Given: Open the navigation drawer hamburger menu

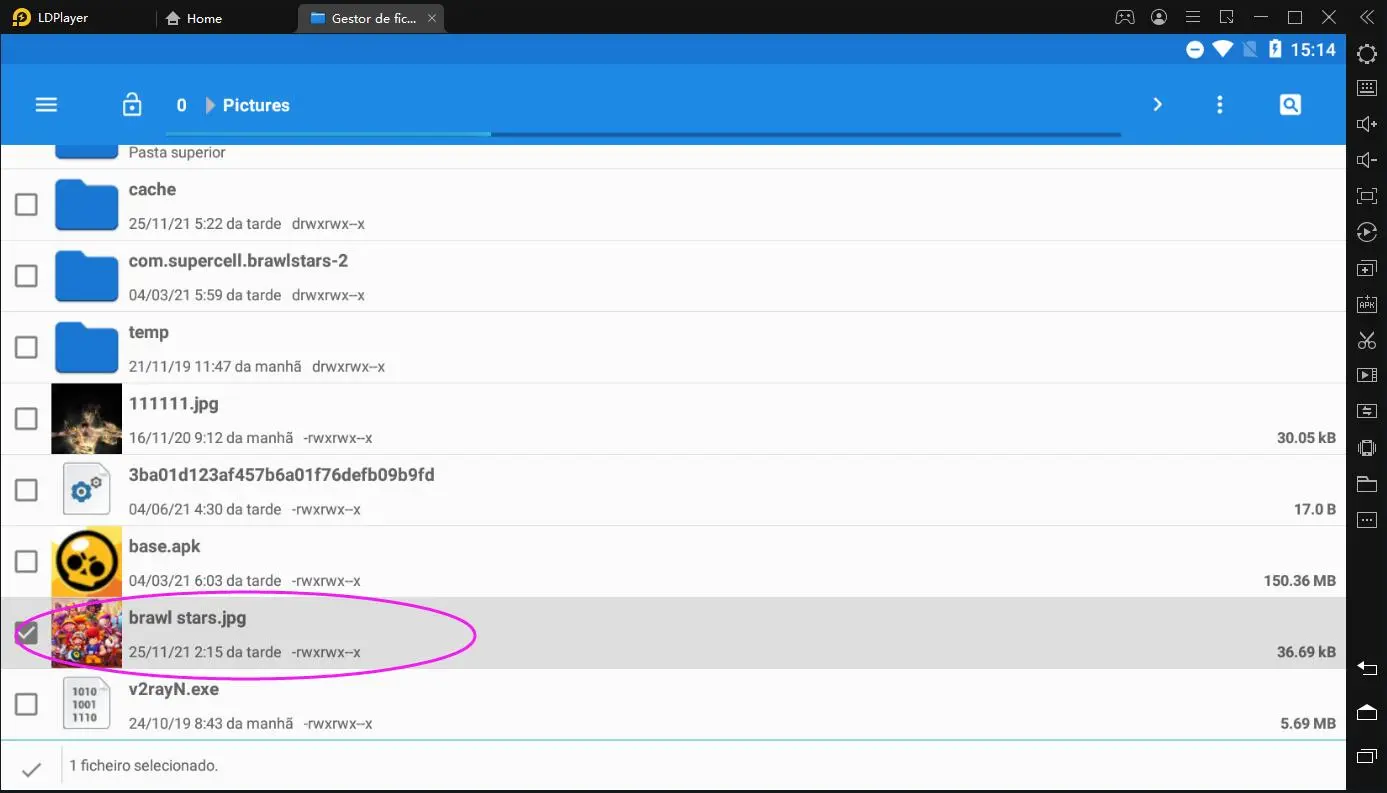Looking at the screenshot, I should click(x=46, y=104).
